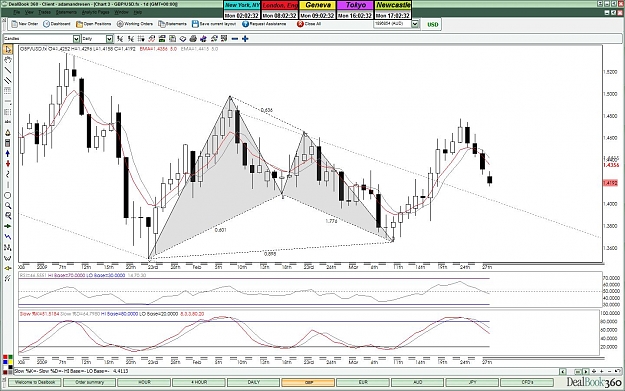Click the Newcastle clock
This screenshot has height=391, width=625.
(393, 10)
